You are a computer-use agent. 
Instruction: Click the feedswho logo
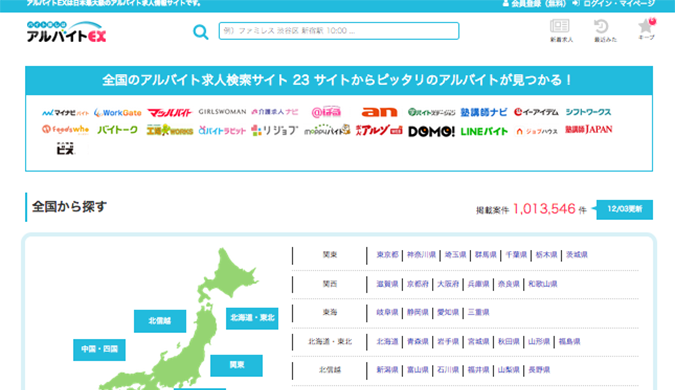[x=65, y=130]
